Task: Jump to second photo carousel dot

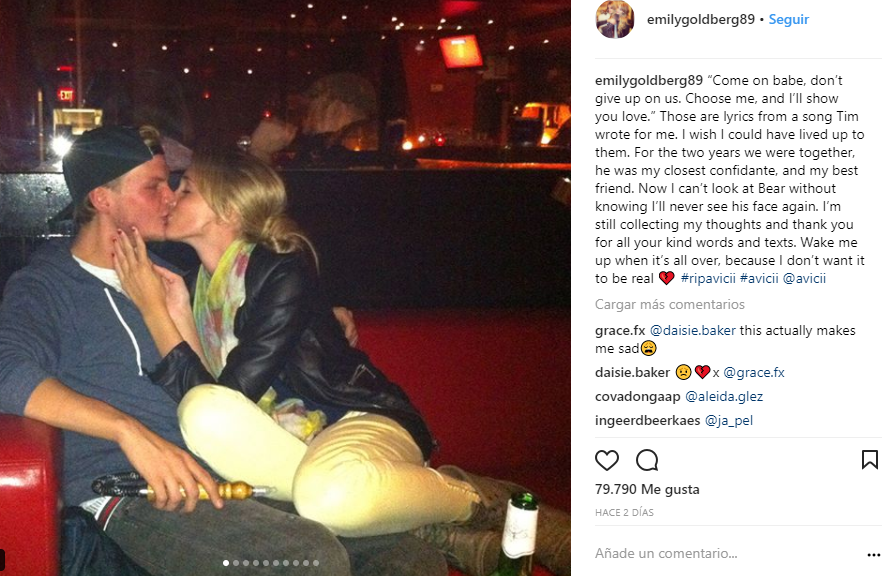Action: 236,563
